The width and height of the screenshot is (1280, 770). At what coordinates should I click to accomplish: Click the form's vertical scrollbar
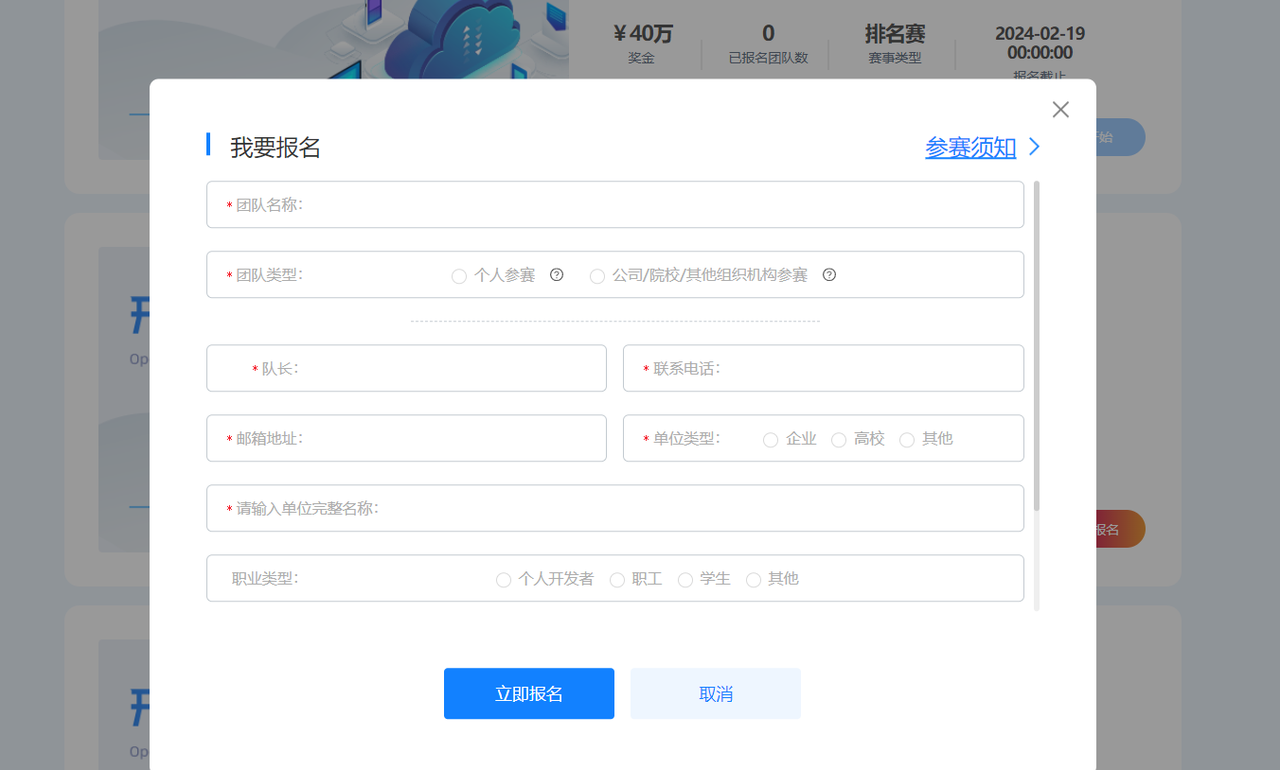[1036, 346]
